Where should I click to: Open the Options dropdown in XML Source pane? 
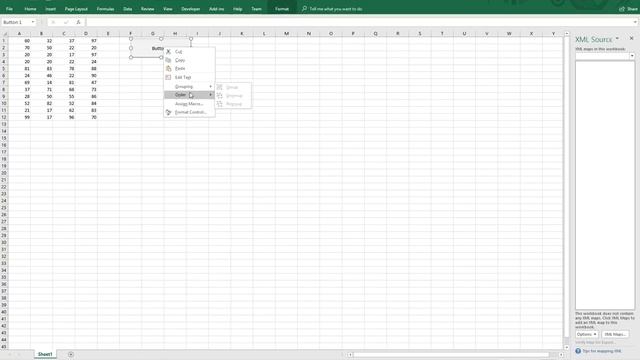587,334
